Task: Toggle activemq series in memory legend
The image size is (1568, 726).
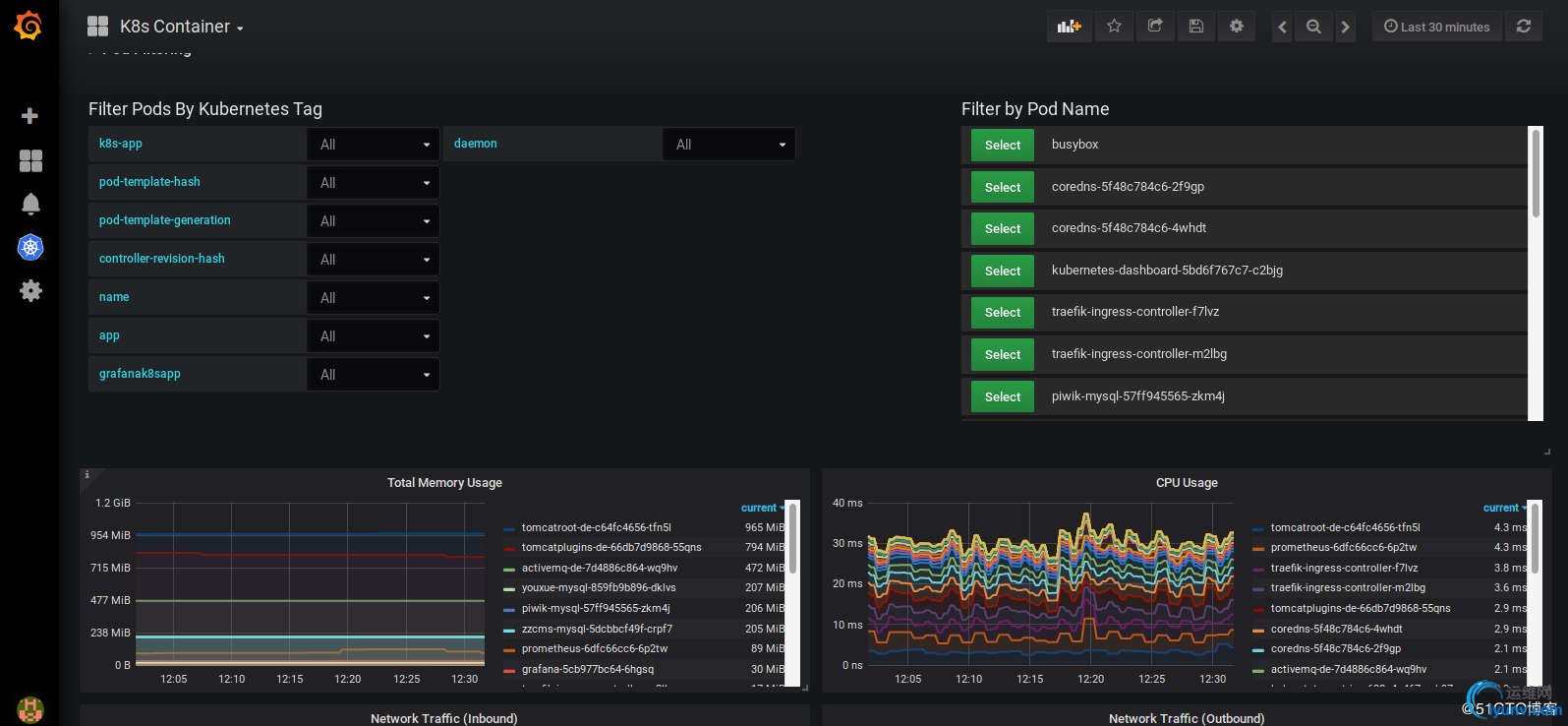Action: tap(600, 568)
